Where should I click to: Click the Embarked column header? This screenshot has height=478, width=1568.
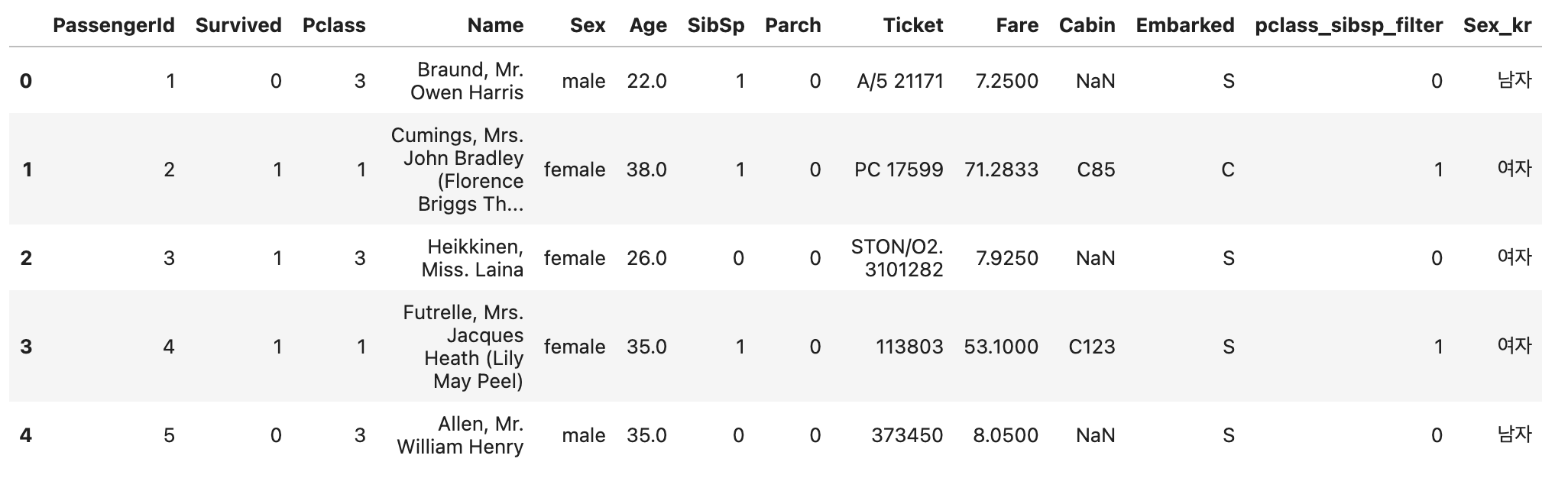click(1184, 25)
